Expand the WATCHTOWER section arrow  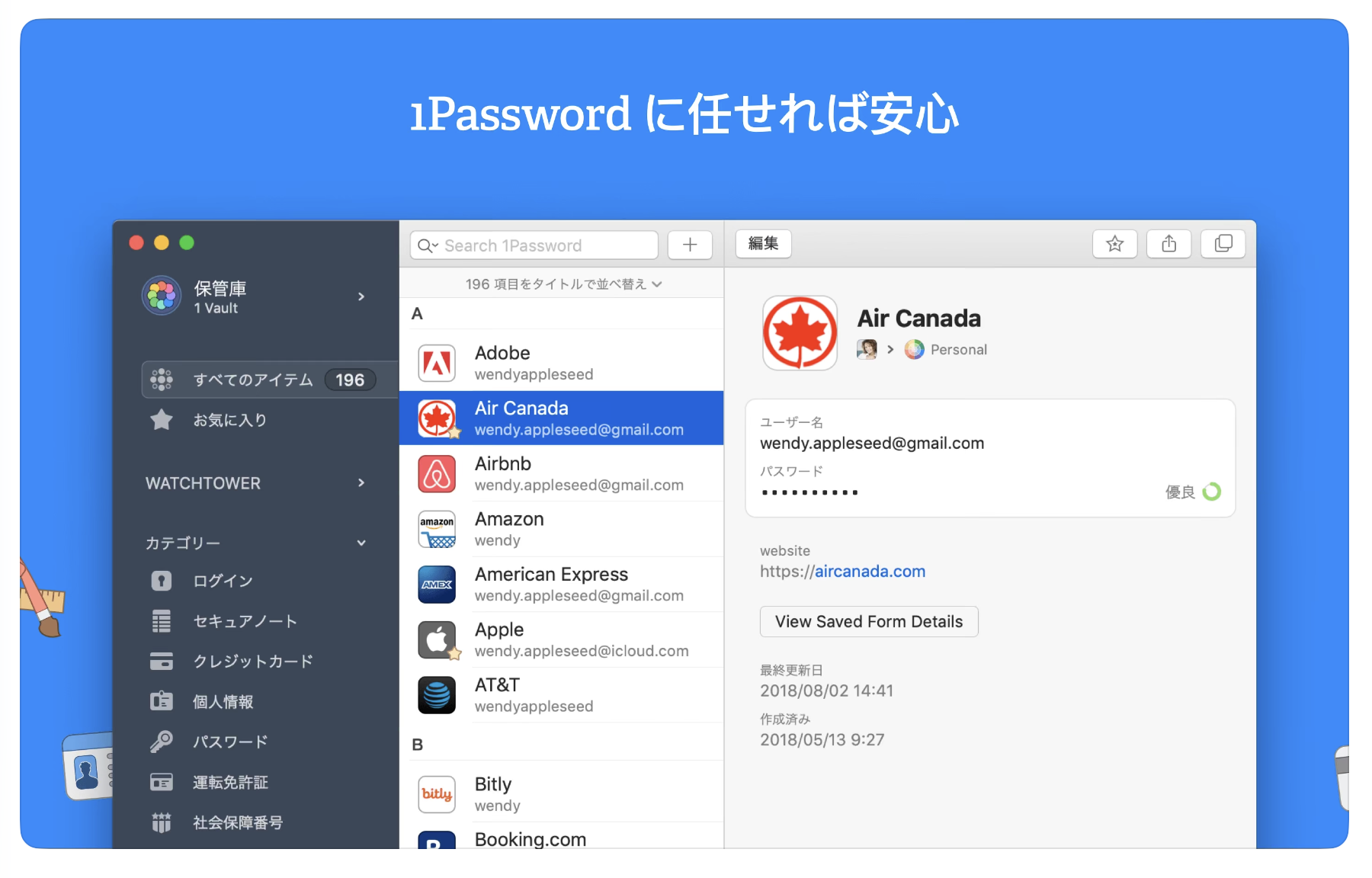tap(361, 483)
